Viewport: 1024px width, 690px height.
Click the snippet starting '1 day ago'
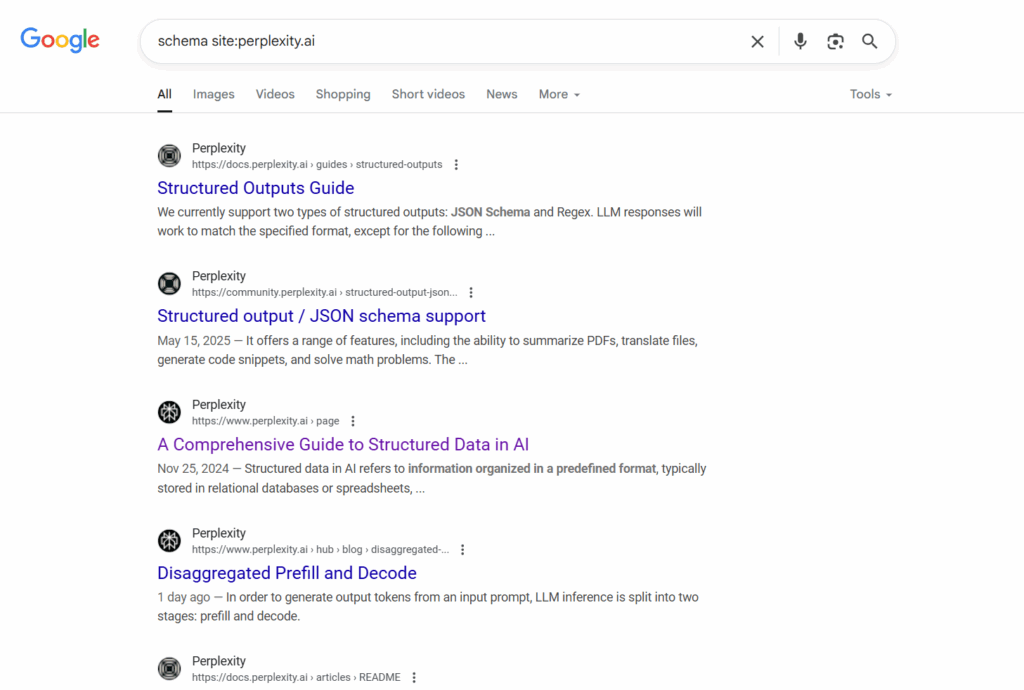(428, 606)
